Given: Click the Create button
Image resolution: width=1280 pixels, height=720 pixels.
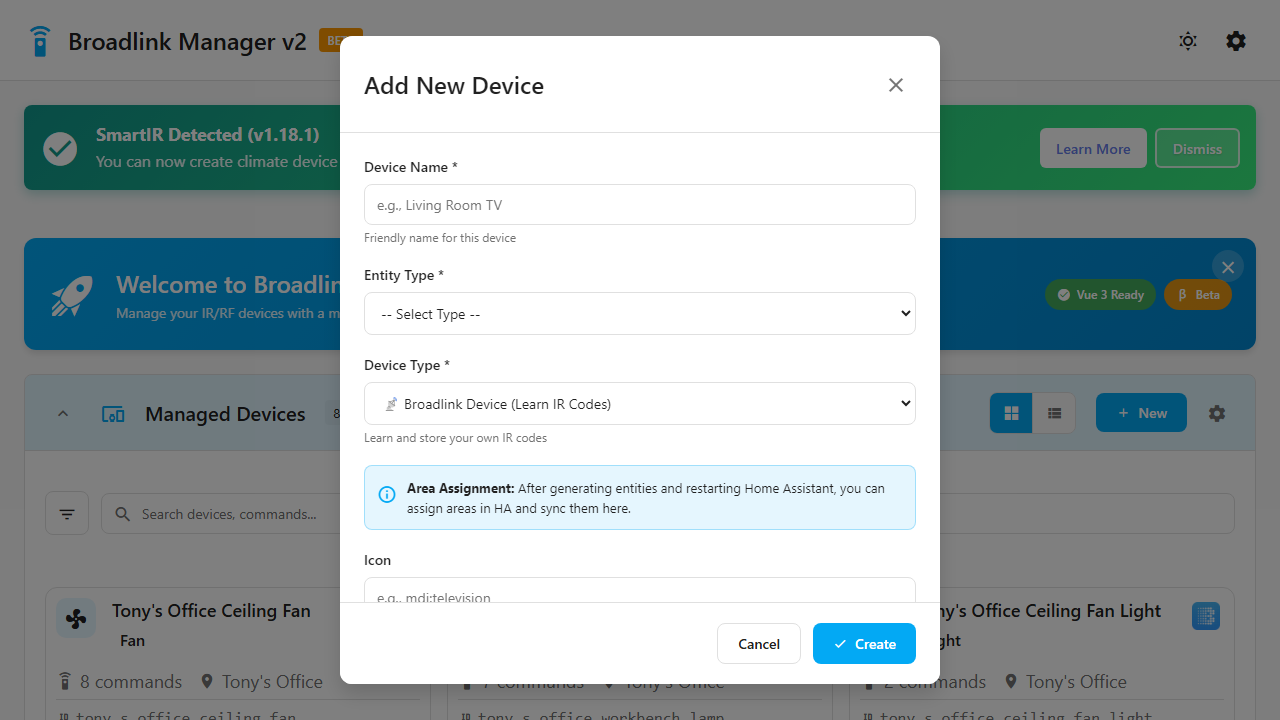Looking at the screenshot, I should (x=864, y=644).
